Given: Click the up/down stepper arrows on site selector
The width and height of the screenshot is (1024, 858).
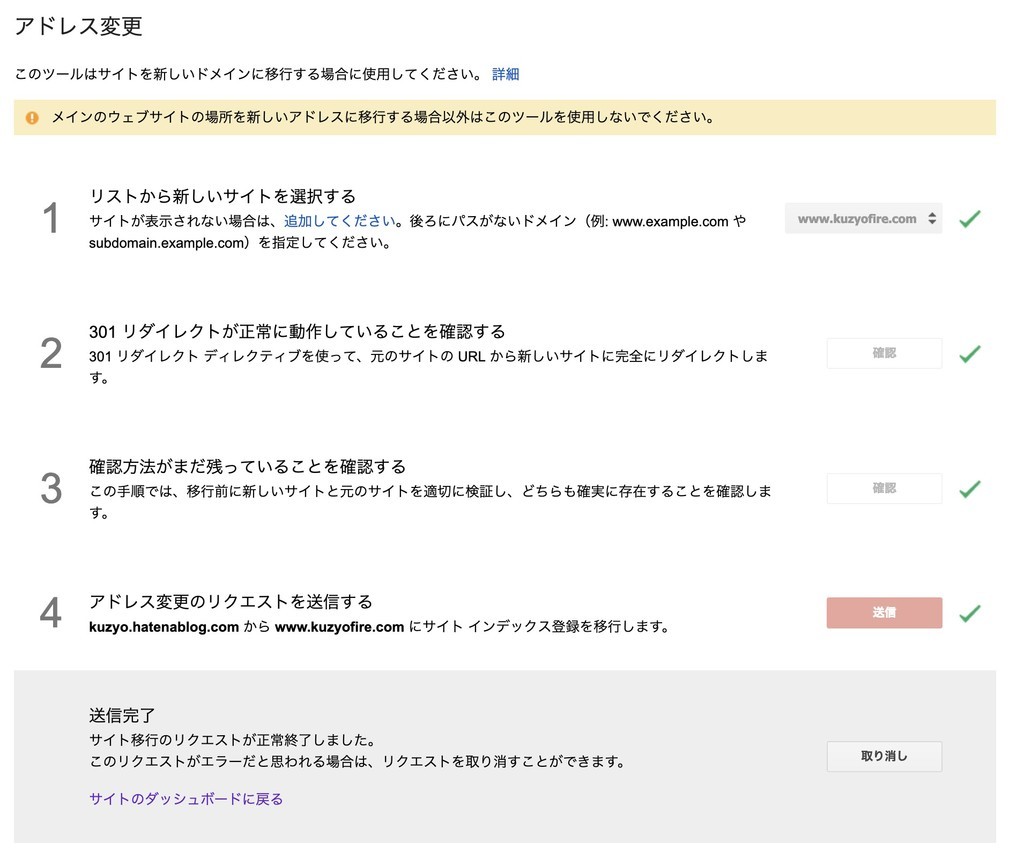Looking at the screenshot, I should tap(930, 218).
